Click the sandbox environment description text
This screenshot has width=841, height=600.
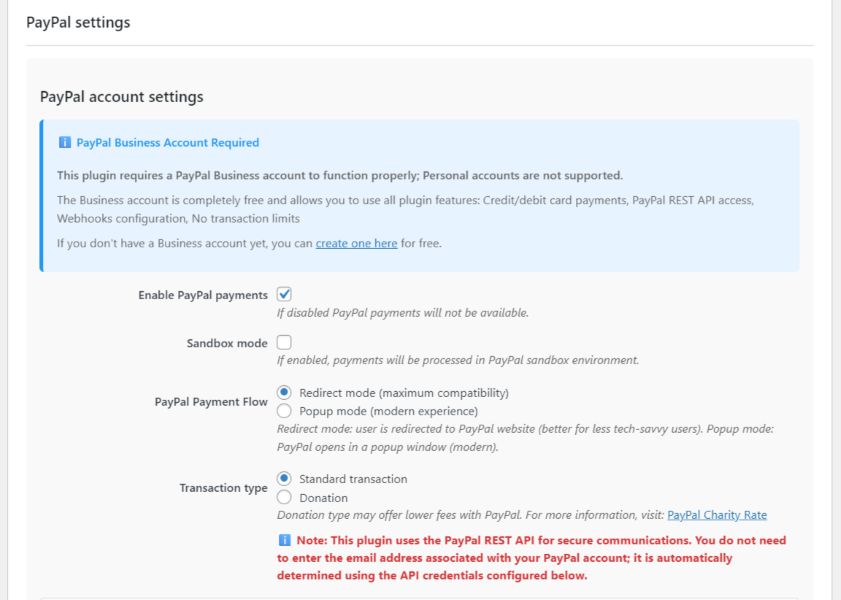[456, 360]
